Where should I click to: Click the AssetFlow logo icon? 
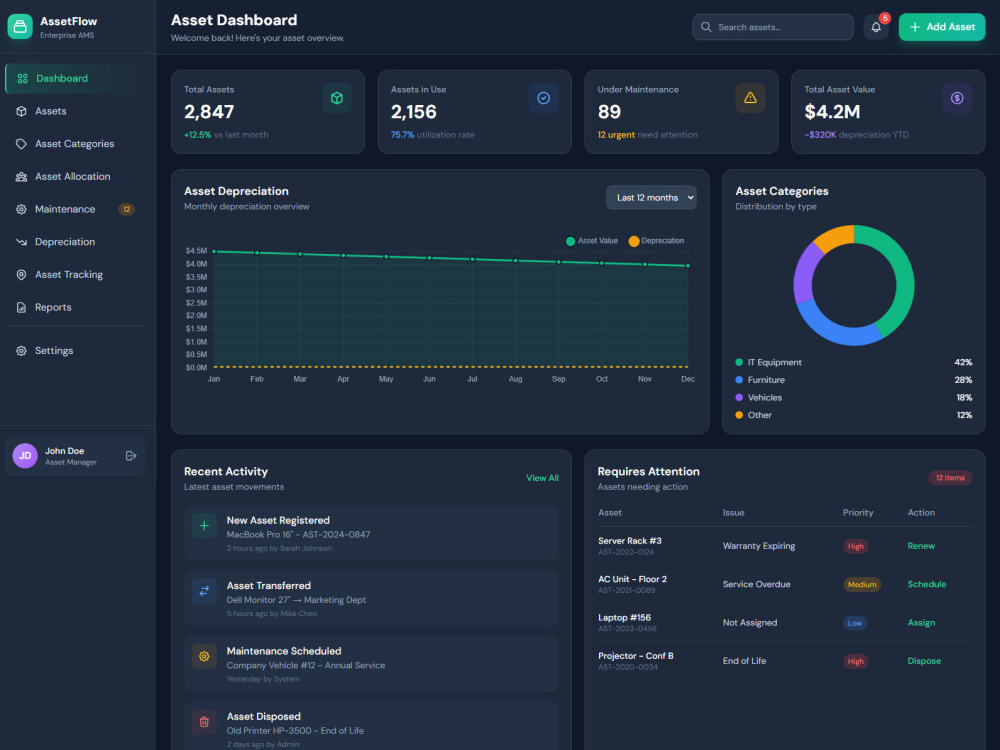pos(20,27)
